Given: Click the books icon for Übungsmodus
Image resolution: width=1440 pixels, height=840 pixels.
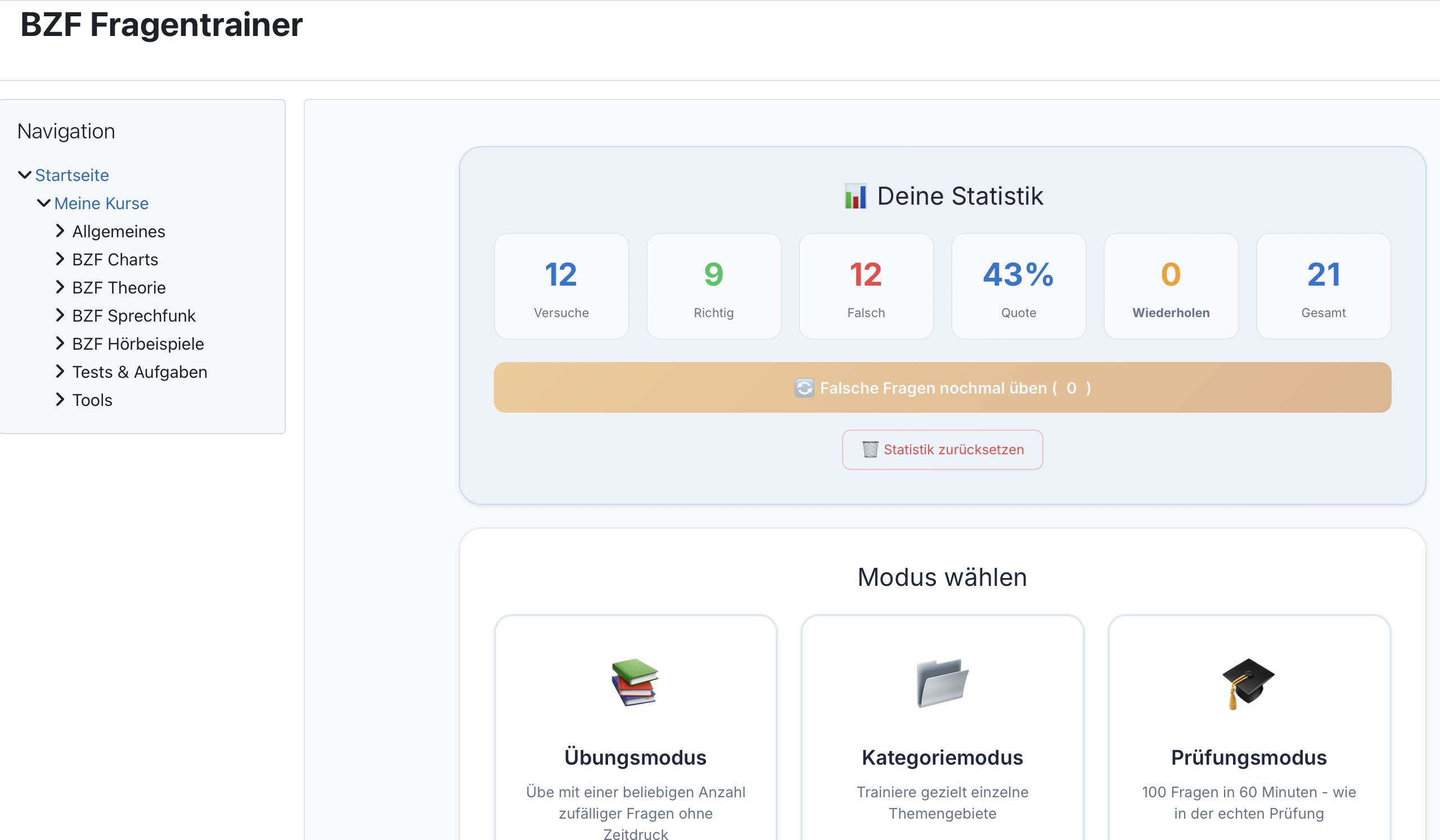Looking at the screenshot, I should click(635, 683).
